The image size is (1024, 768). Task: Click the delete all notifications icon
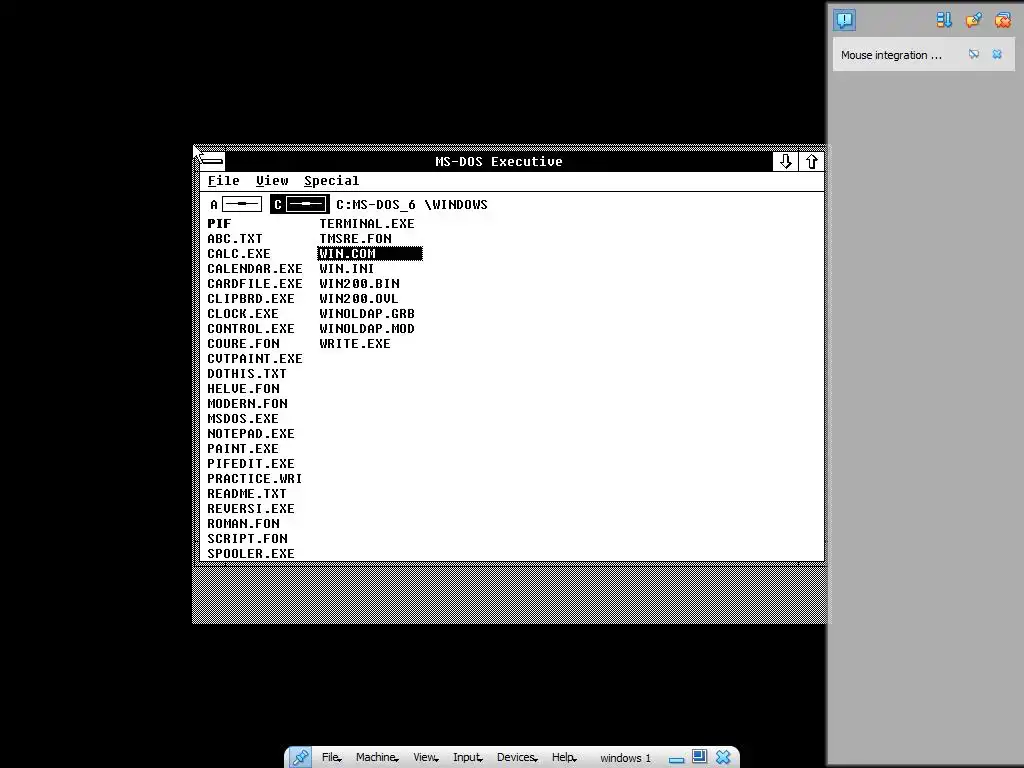[x=1002, y=20]
